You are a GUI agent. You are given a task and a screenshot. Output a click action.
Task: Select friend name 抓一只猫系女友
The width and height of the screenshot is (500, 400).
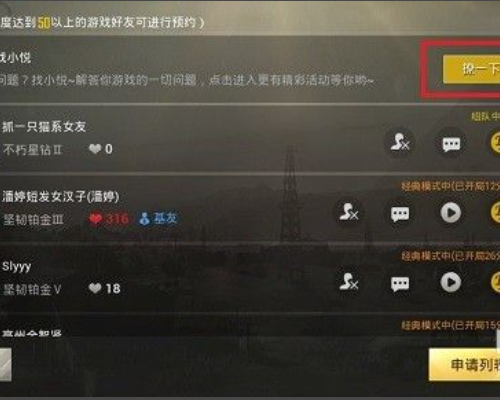(x=44, y=127)
